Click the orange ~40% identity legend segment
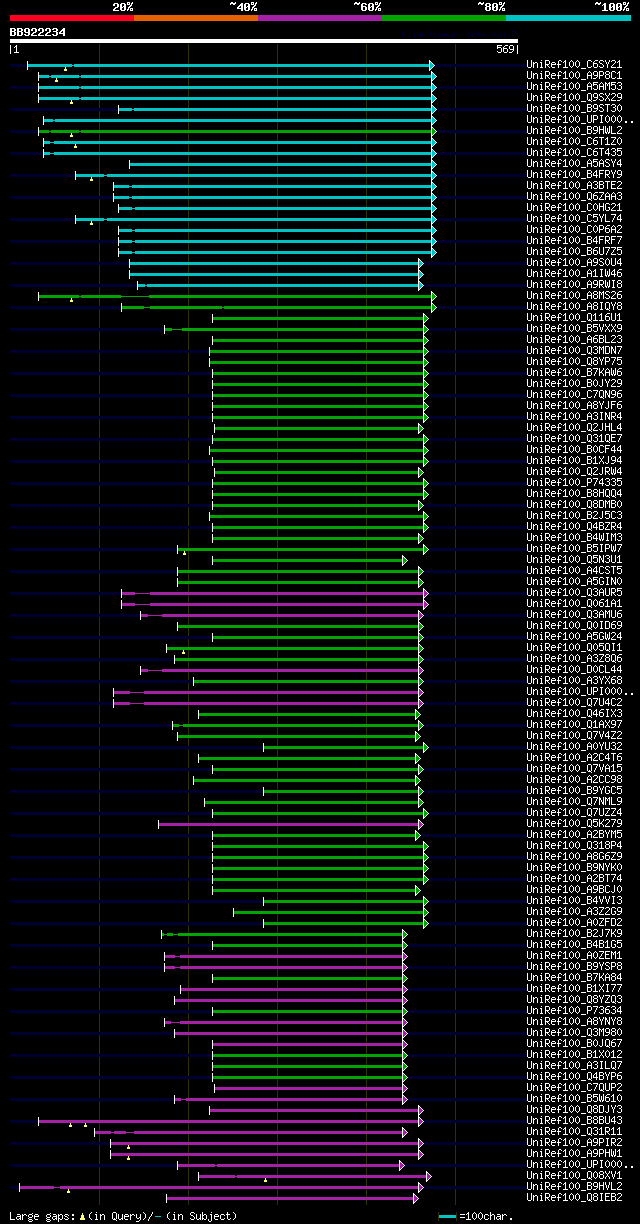 click(x=196, y=17)
